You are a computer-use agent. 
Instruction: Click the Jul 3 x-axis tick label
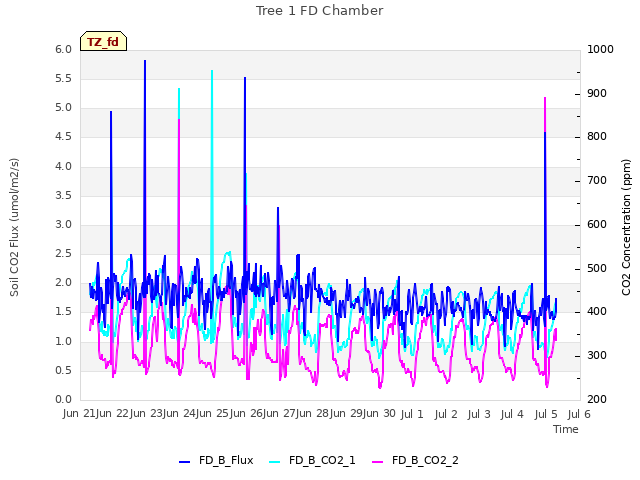tap(479, 414)
